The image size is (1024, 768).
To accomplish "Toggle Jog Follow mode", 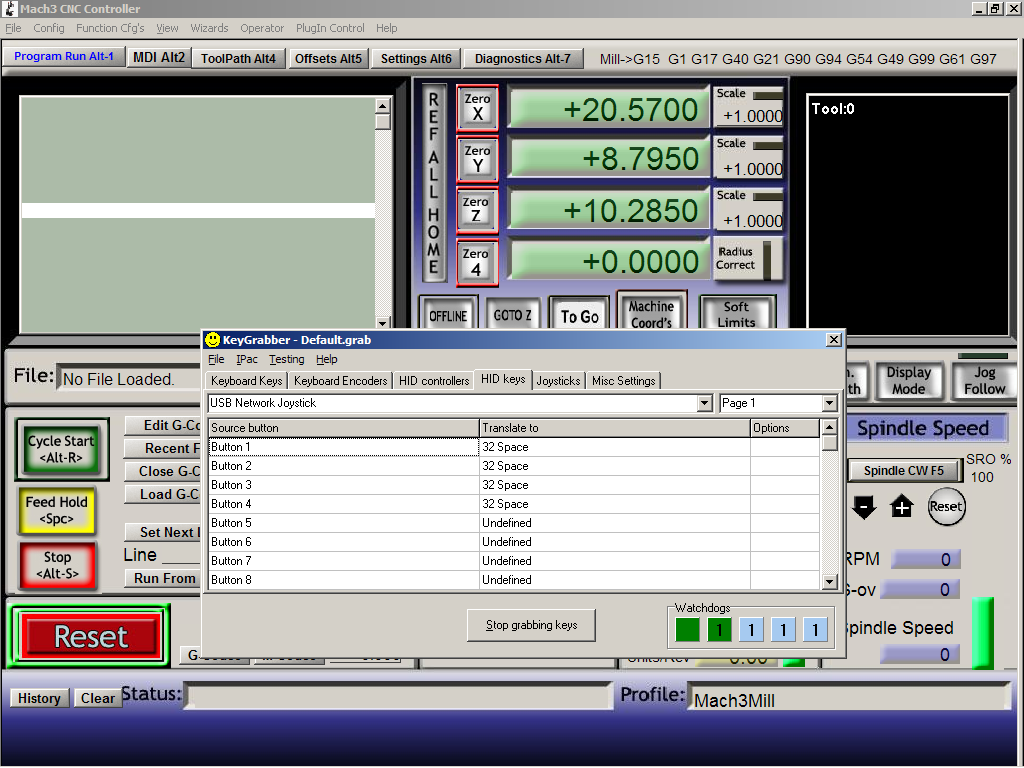I will 984,381.
